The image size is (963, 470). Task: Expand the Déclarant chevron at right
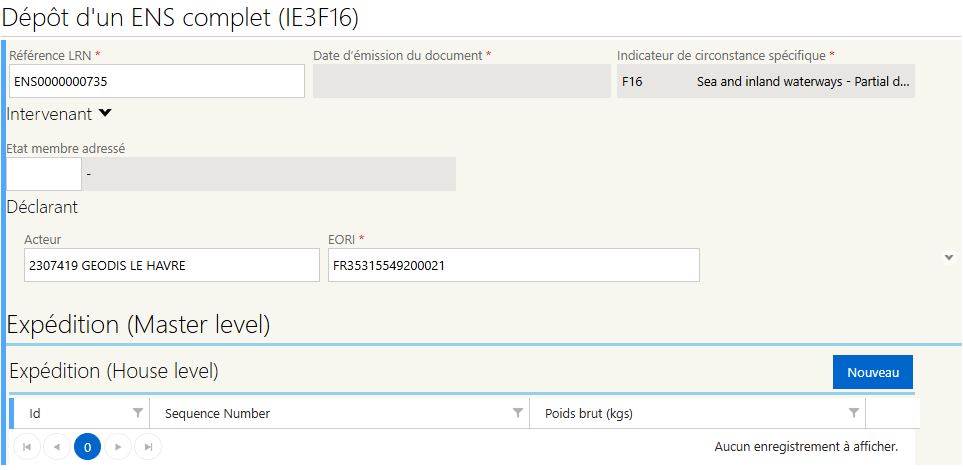pos(949,257)
